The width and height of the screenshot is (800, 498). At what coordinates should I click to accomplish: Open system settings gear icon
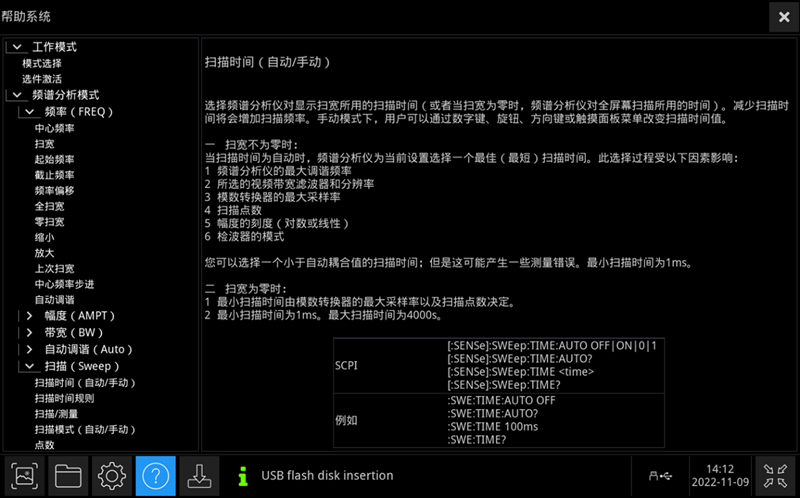click(x=112, y=475)
